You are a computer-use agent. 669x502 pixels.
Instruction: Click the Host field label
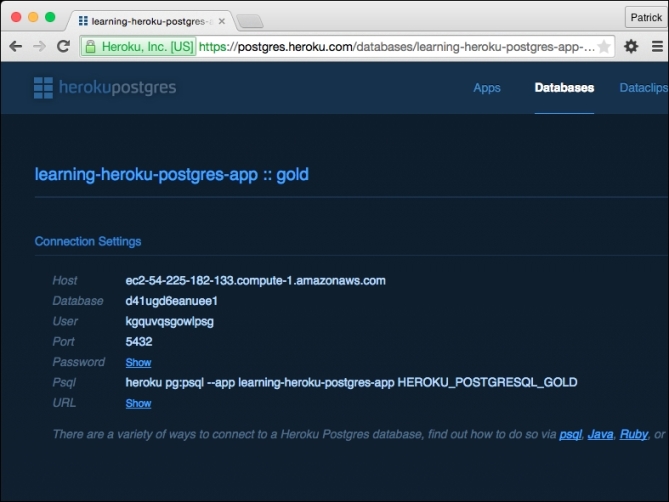pos(65,281)
